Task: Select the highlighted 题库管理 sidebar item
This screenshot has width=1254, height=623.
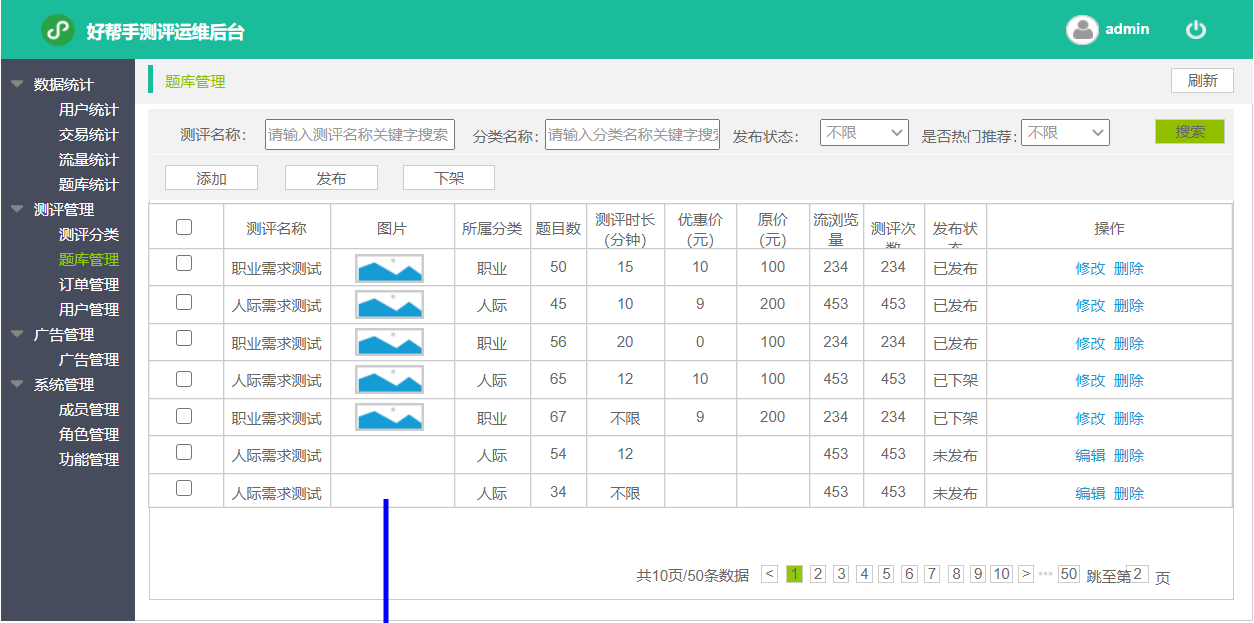Action: [x=88, y=260]
